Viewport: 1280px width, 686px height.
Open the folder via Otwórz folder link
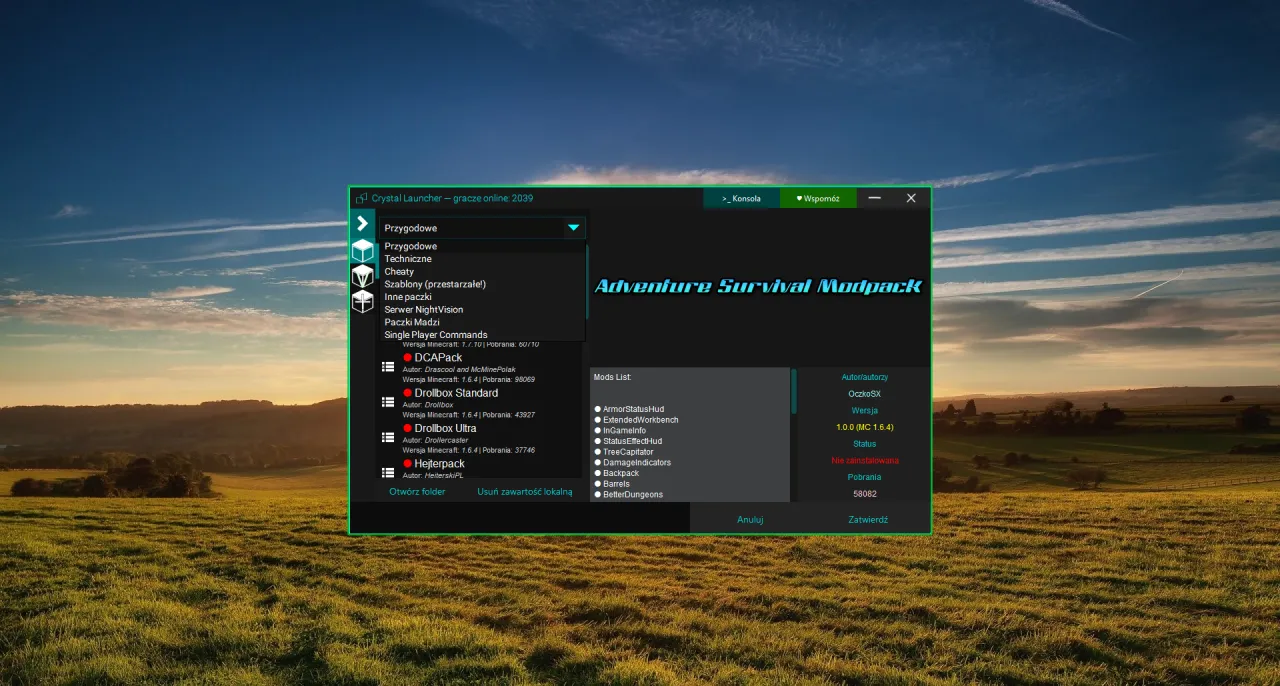[x=418, y=491]
